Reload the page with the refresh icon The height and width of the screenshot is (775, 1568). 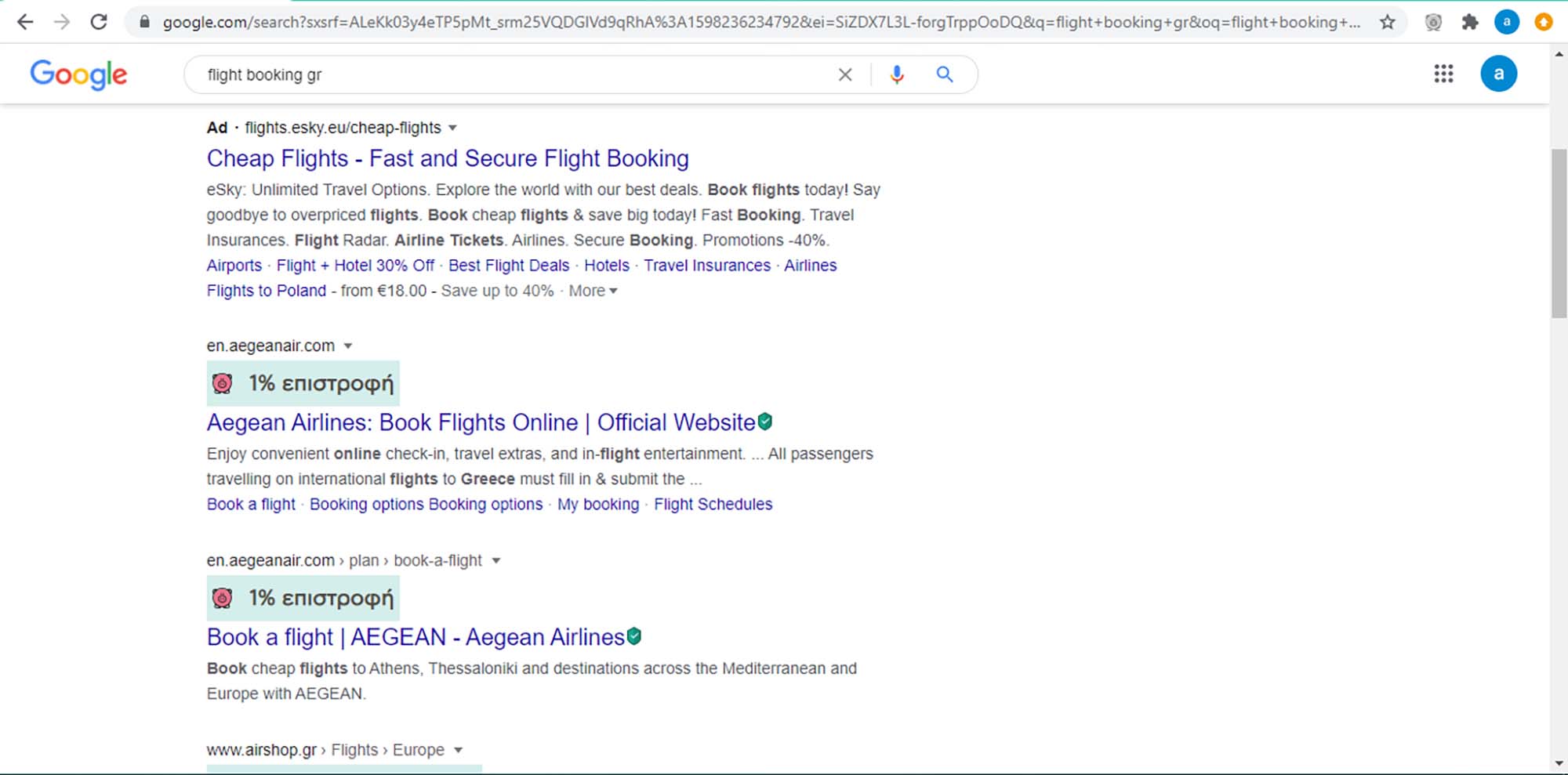point(99,22)
